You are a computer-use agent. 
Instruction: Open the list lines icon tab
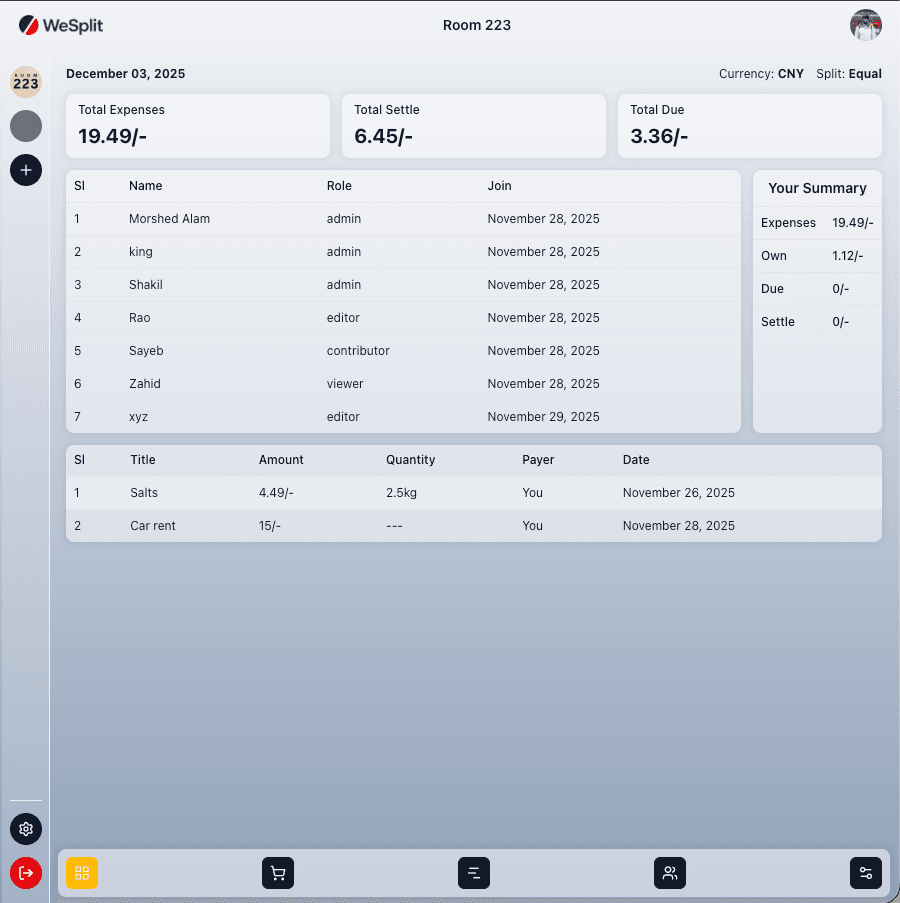coord(474,873)
